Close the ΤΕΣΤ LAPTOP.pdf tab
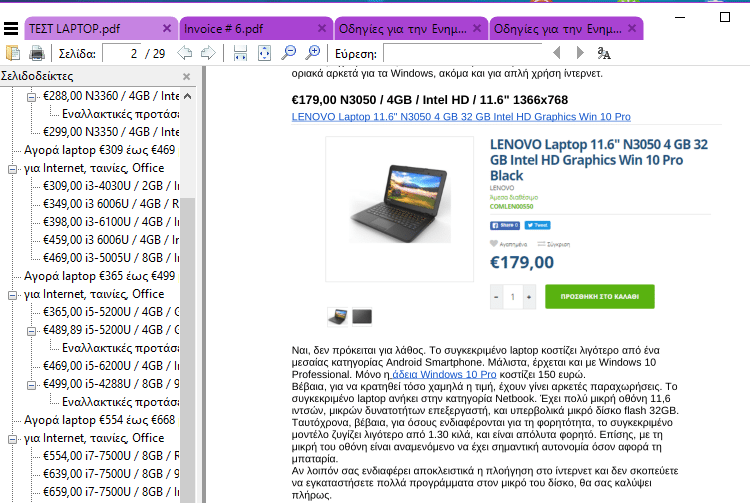Screen dimensions: 750x503 (x=167, y=28)
